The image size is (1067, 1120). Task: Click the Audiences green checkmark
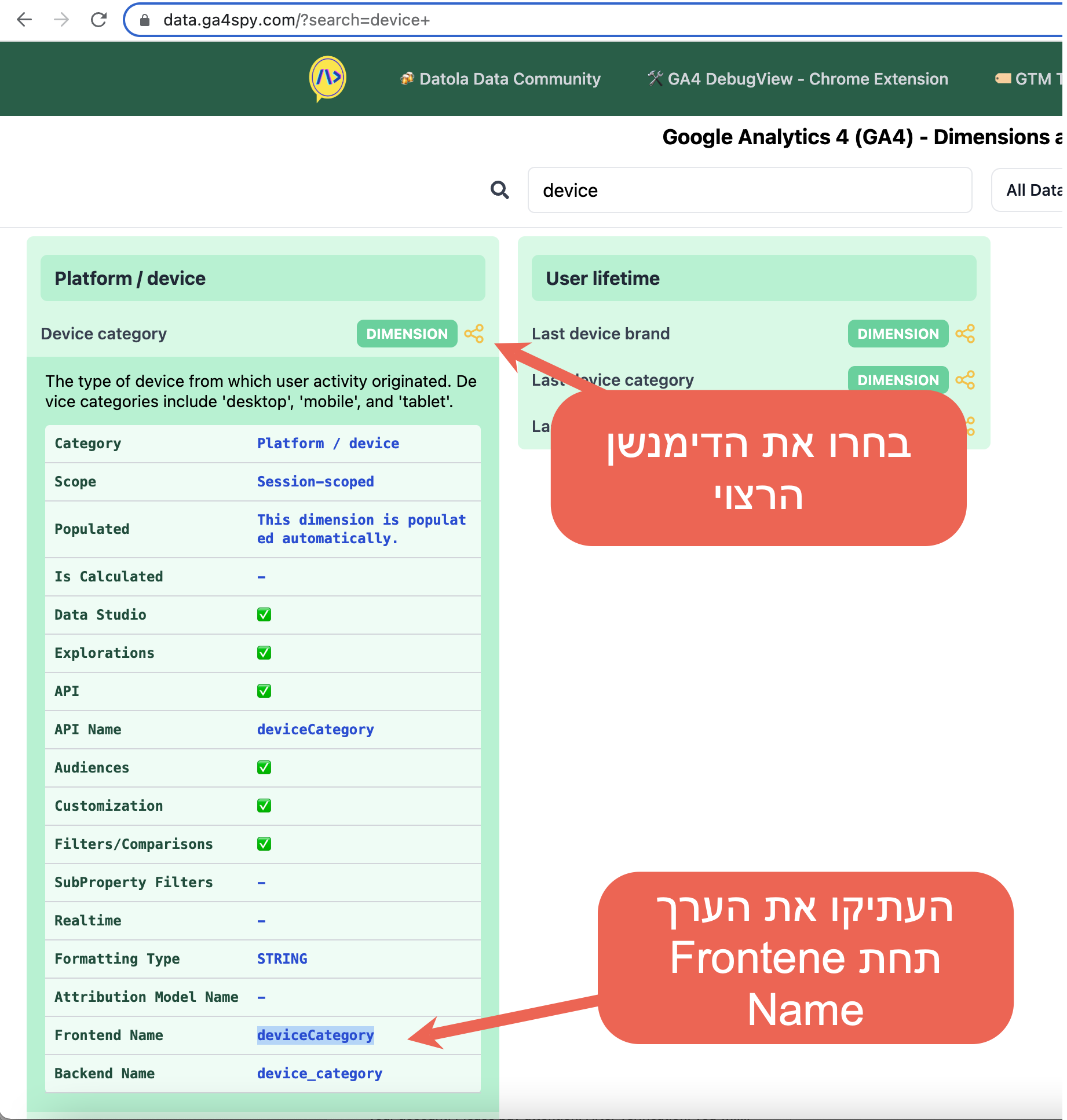click(x=264, y=767)
